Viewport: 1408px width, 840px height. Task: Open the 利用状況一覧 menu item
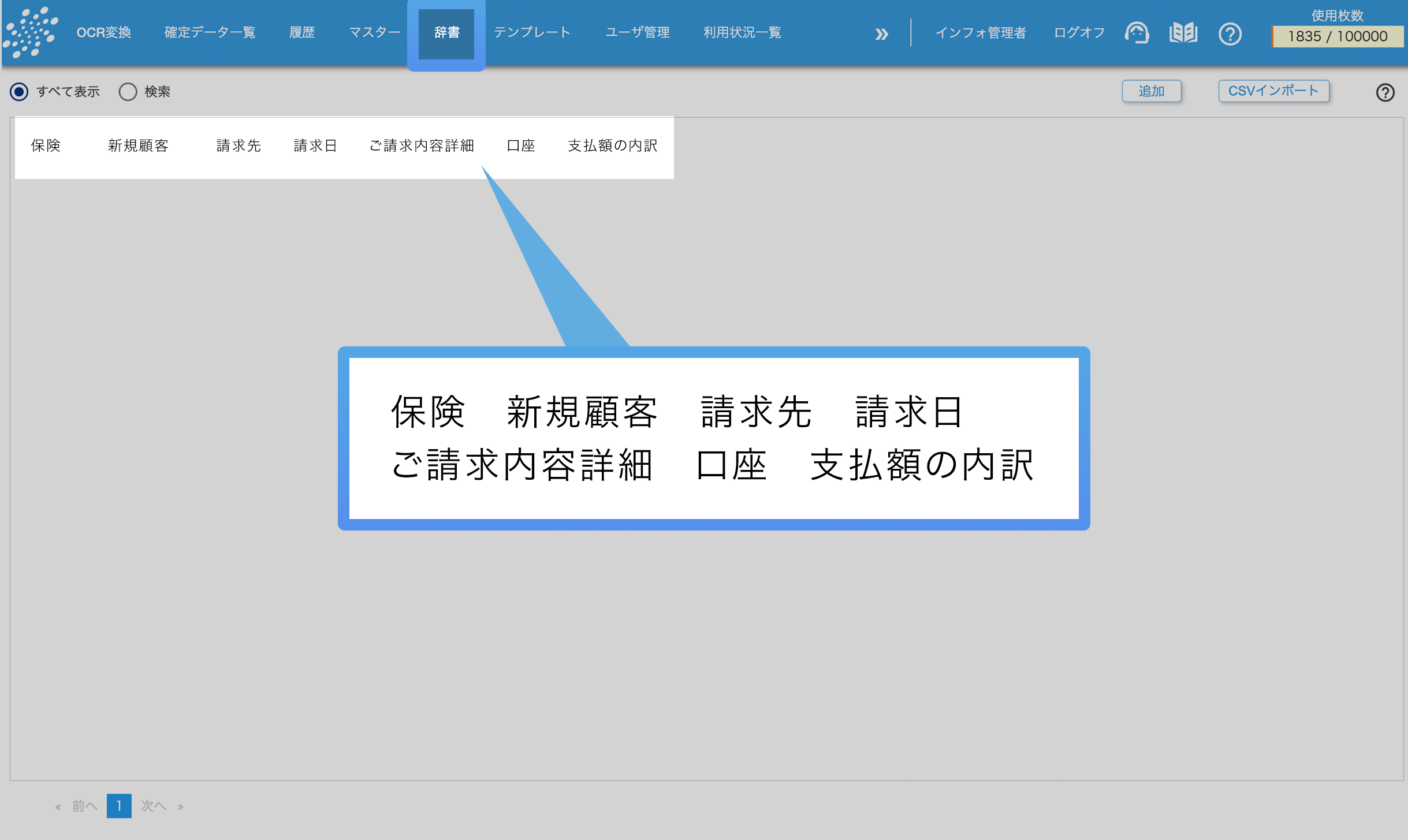[742, 32]
